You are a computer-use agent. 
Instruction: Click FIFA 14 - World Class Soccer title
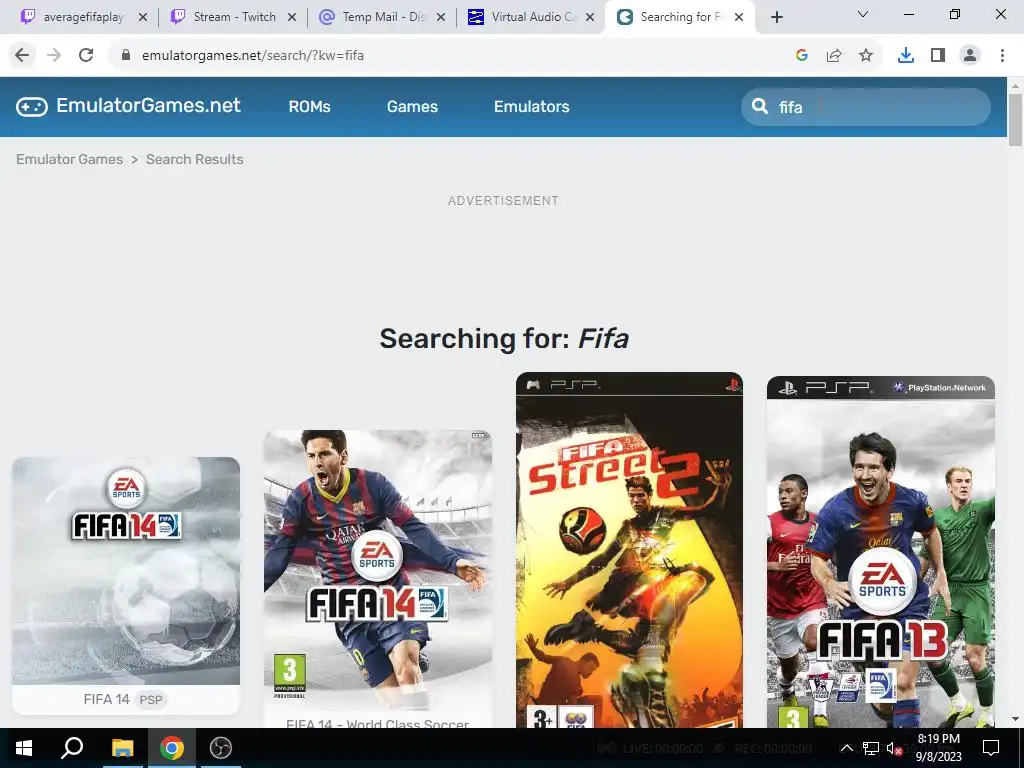coord(377,722)
